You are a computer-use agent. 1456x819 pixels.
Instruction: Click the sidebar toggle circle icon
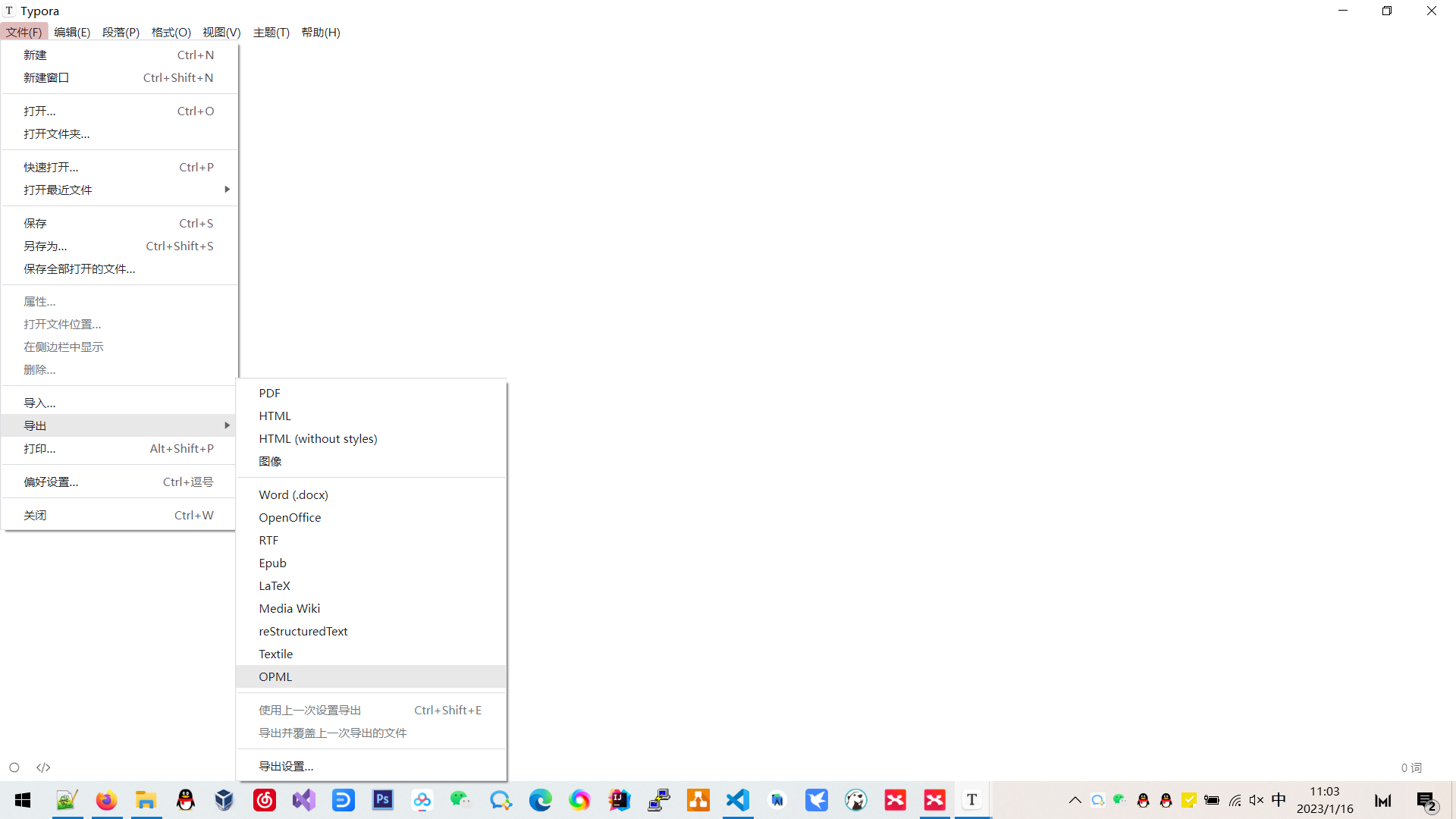pyautogui.click(x=14, y=767)
